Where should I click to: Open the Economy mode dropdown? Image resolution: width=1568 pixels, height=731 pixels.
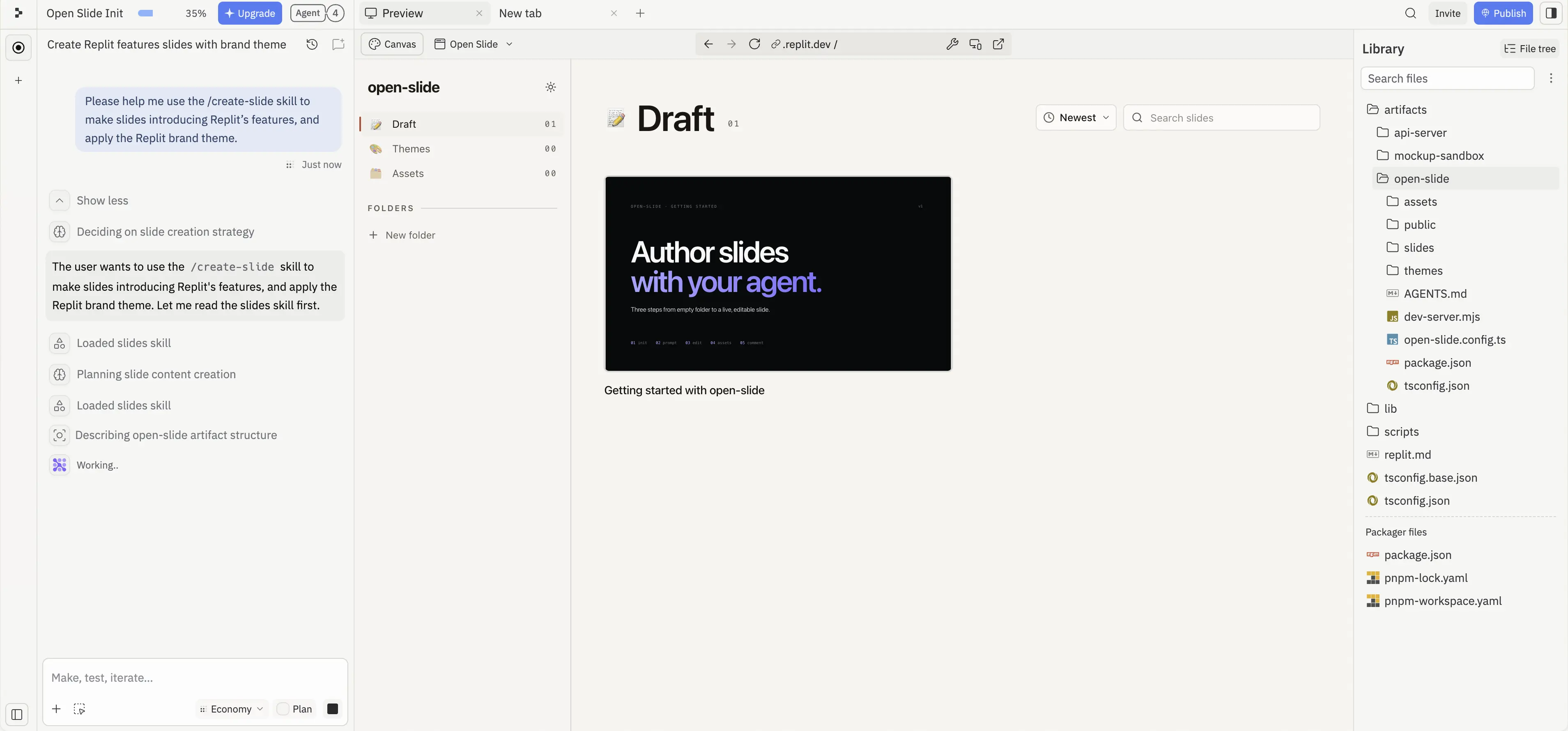point(231,708)
